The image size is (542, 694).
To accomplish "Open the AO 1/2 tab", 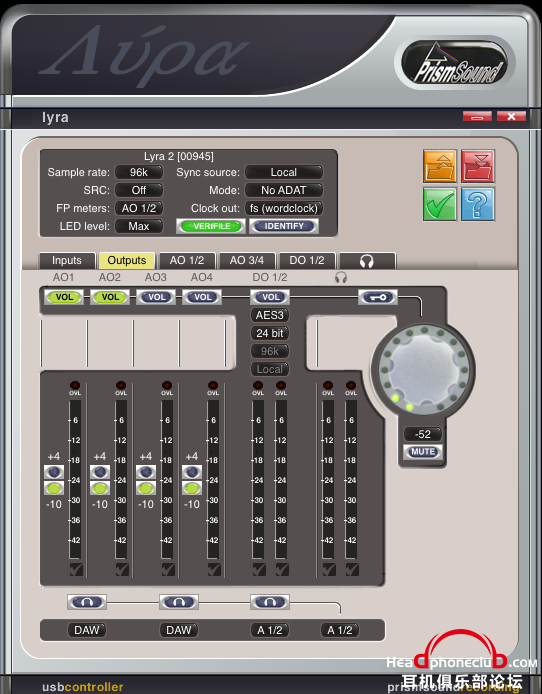I will [x=187, y=261].
